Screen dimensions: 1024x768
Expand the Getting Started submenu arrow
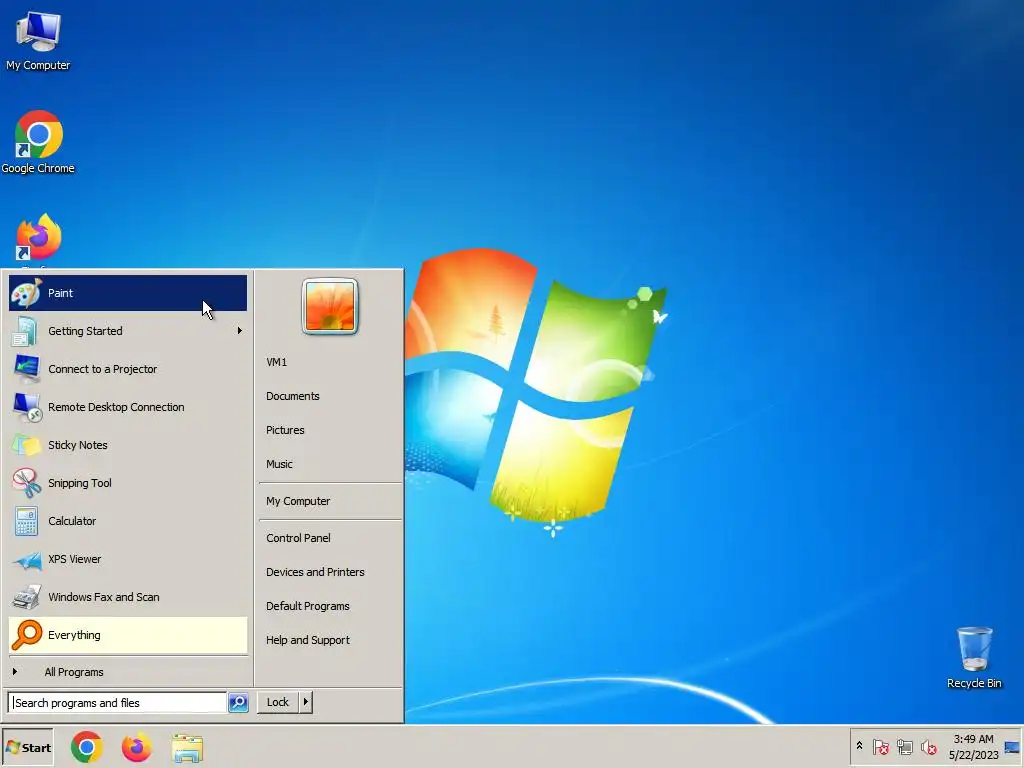point(240,331)
